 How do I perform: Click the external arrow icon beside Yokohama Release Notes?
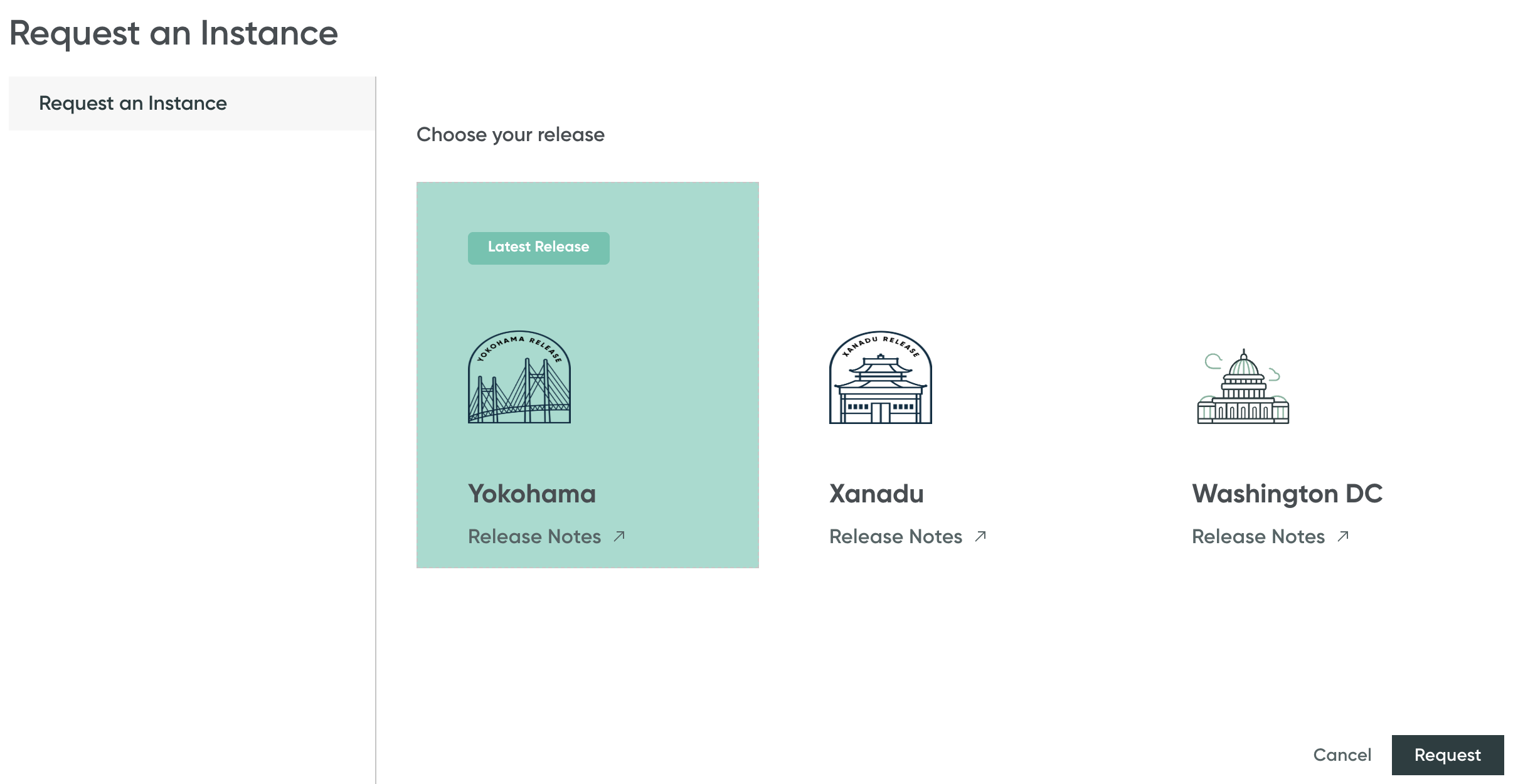click(619, 536)
